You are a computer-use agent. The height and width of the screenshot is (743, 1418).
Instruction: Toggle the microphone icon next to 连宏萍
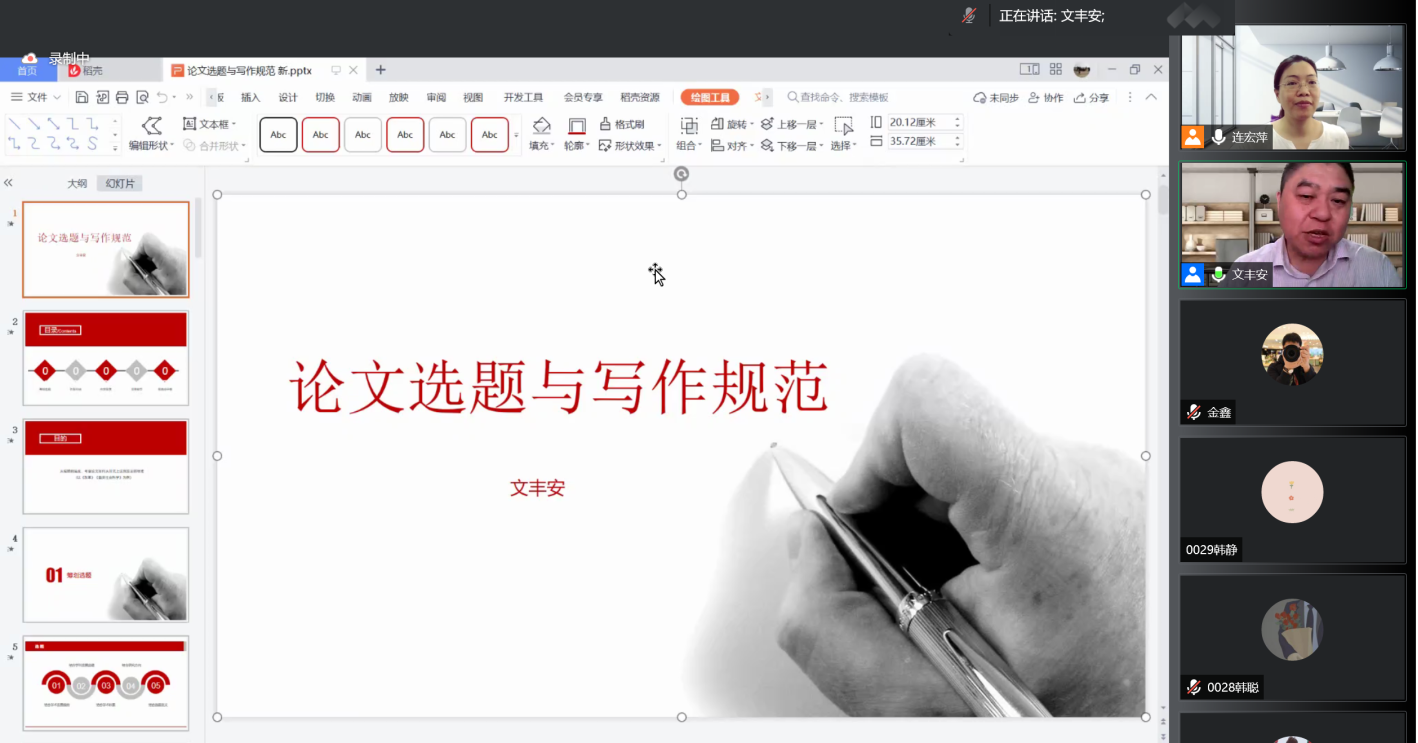click(x=1218, y=137)
